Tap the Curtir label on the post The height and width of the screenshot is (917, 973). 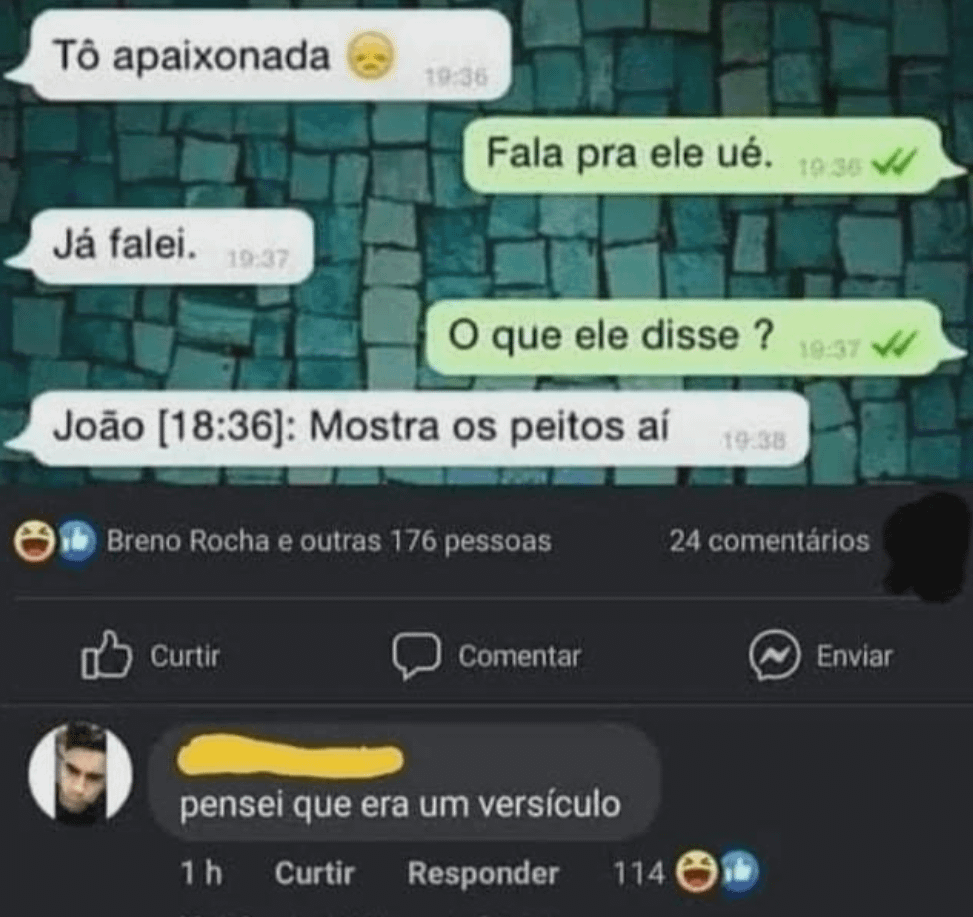(185, 656)
